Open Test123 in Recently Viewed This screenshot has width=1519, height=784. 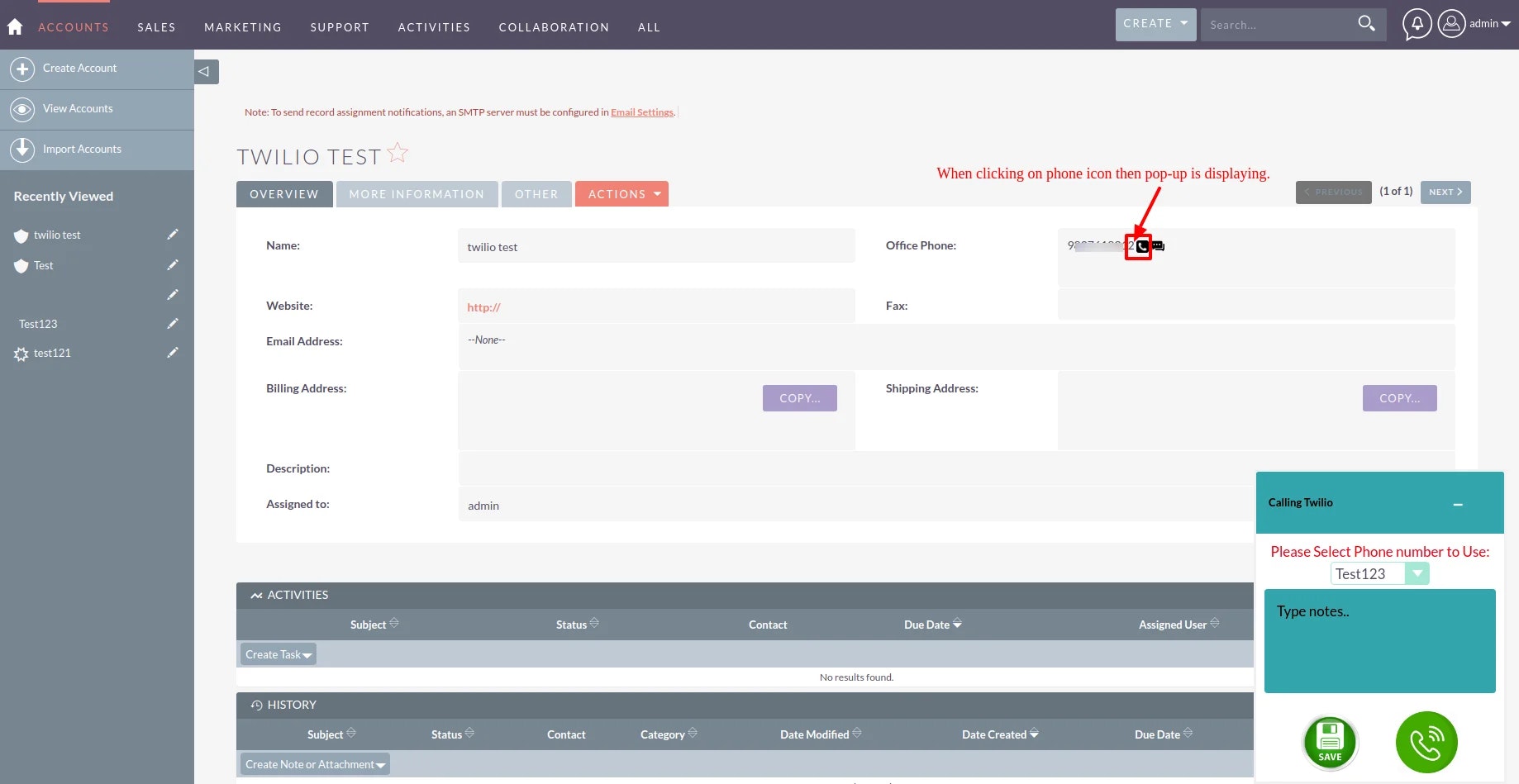[38, 324]
